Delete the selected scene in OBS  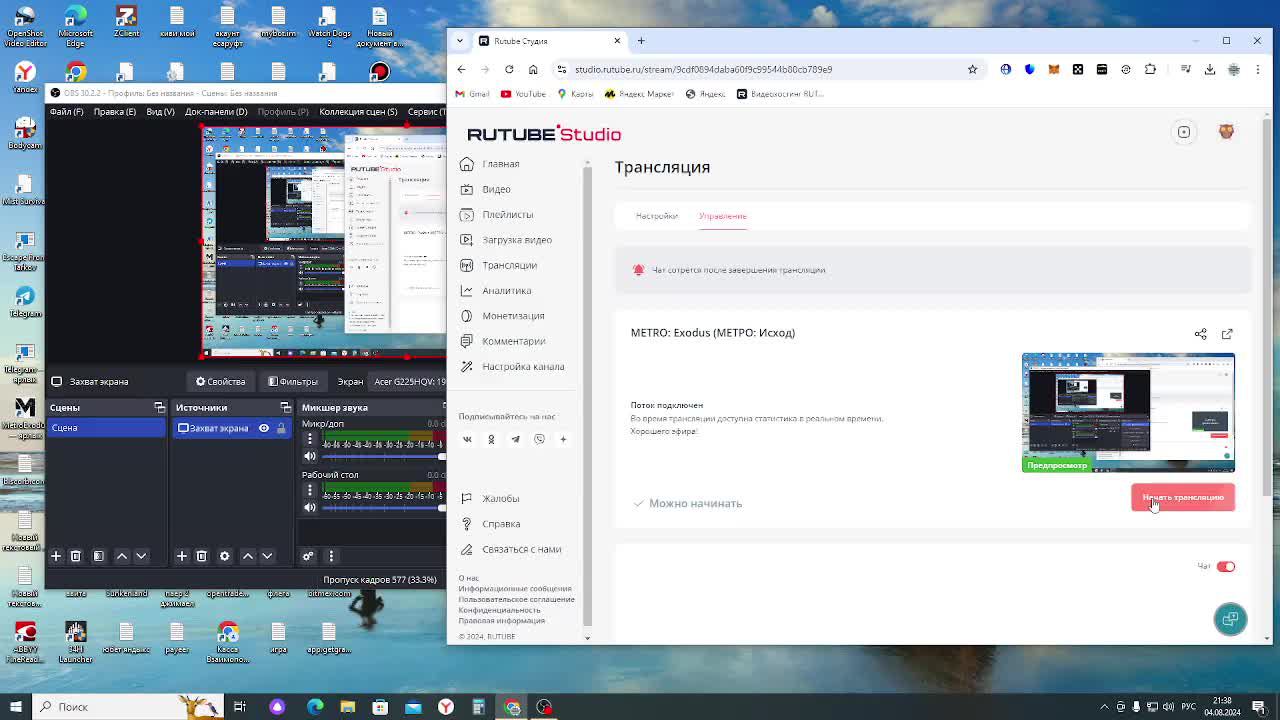75,556
